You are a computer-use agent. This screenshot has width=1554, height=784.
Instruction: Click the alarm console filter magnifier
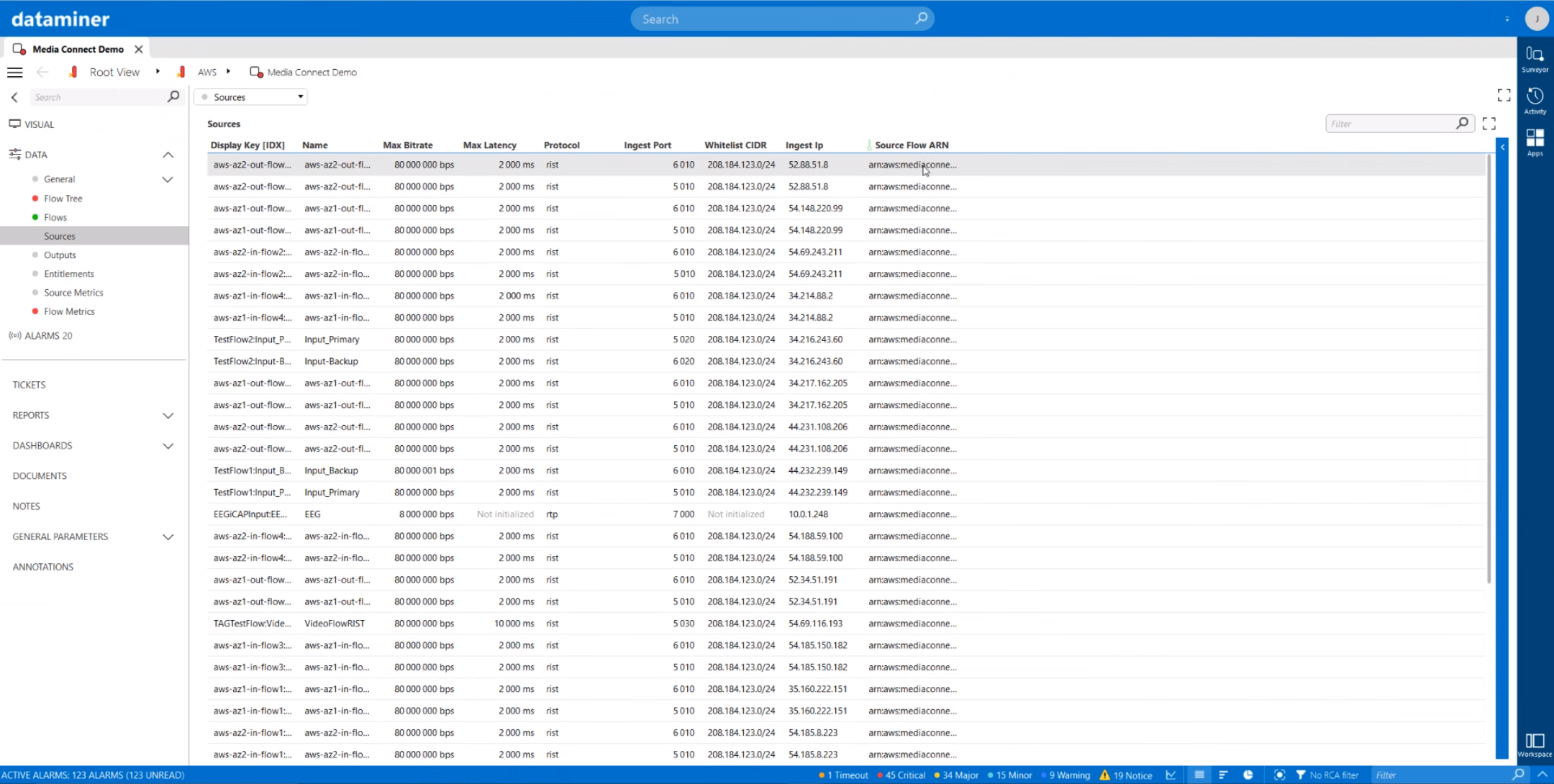tap(1518, 775)
